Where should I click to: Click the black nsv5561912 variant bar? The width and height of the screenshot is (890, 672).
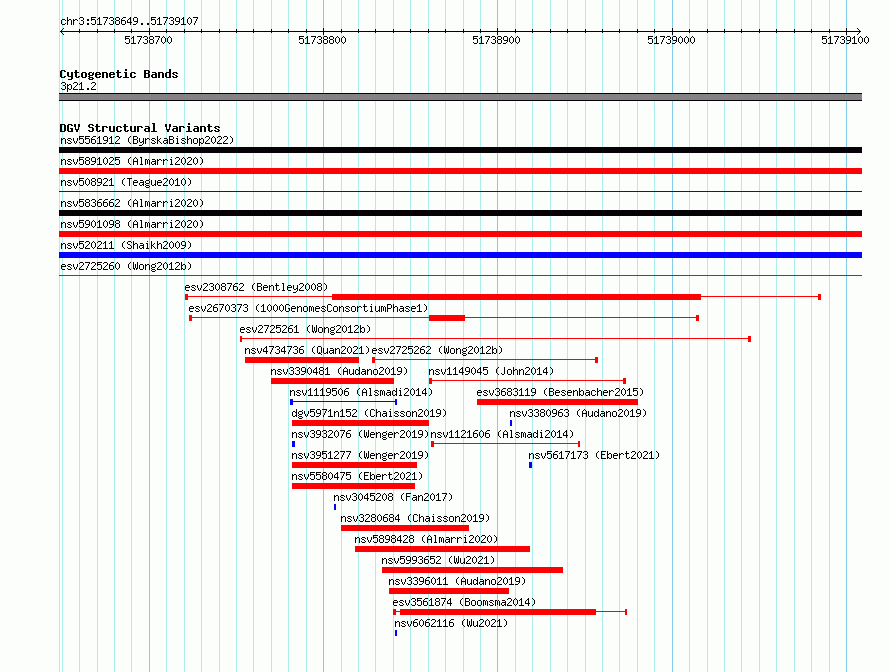460,150
